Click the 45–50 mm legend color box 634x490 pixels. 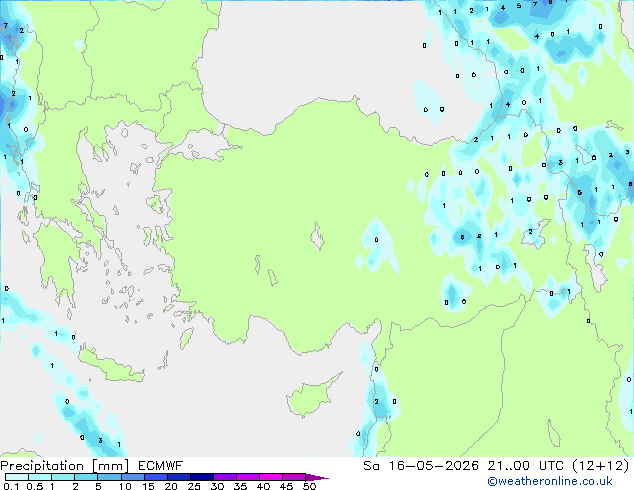coord(294,477)
